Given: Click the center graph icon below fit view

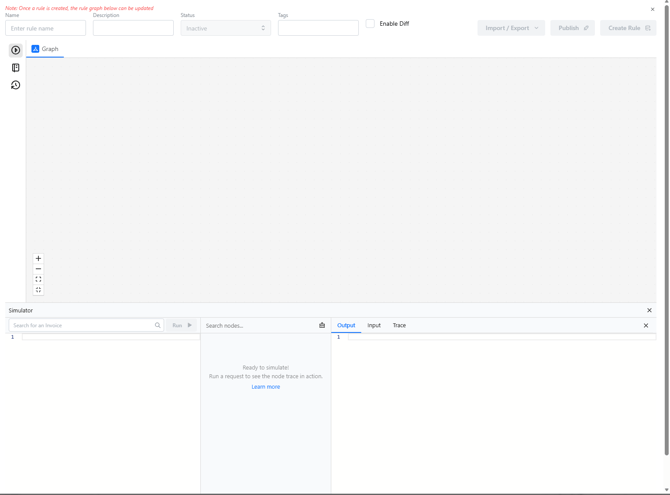Looking at the screenshot, I should (x=38, y=290).
